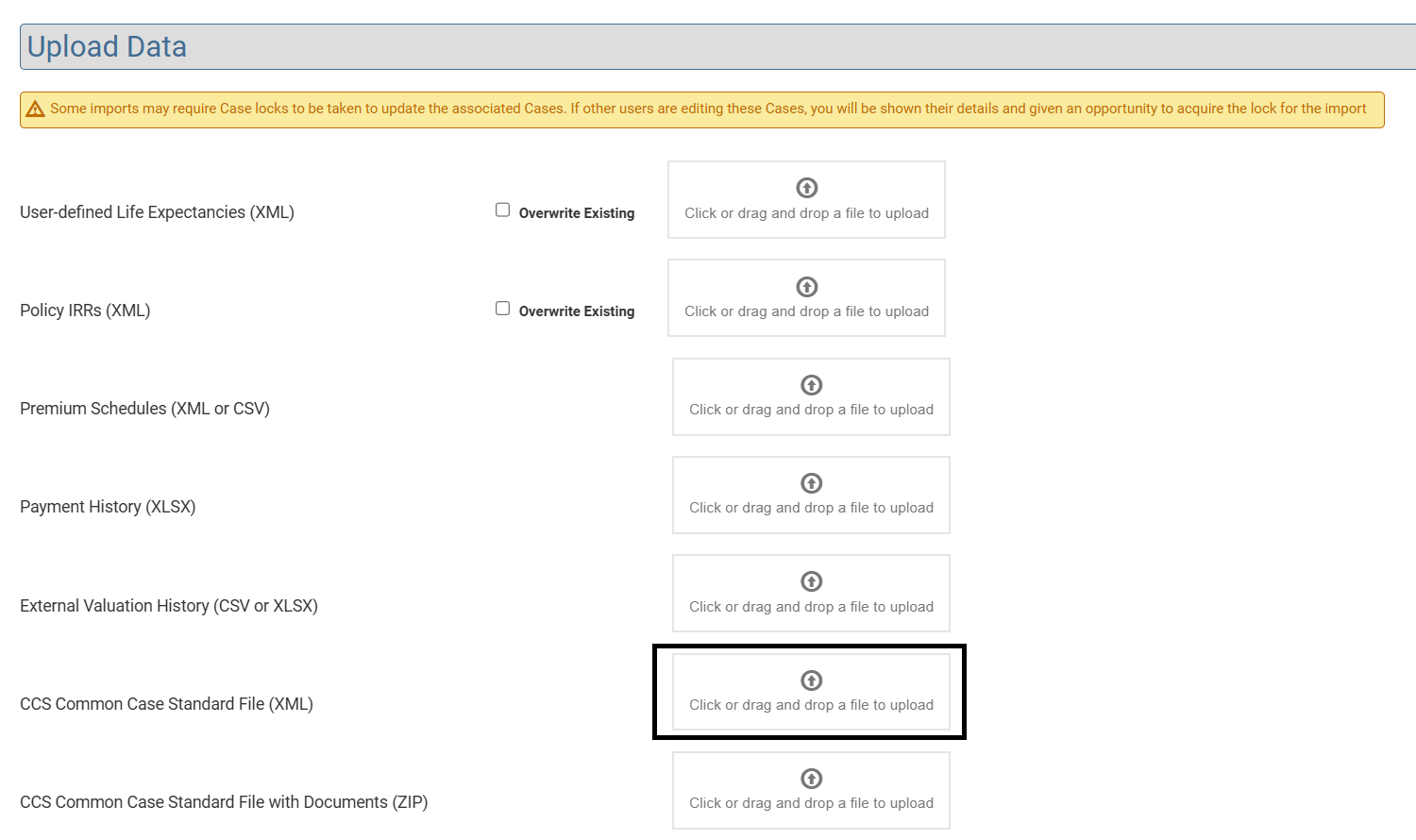Click the Case locks warning message text
Image resolution: width=1416 pixels, height=840 pixels.
click(708, 109)
